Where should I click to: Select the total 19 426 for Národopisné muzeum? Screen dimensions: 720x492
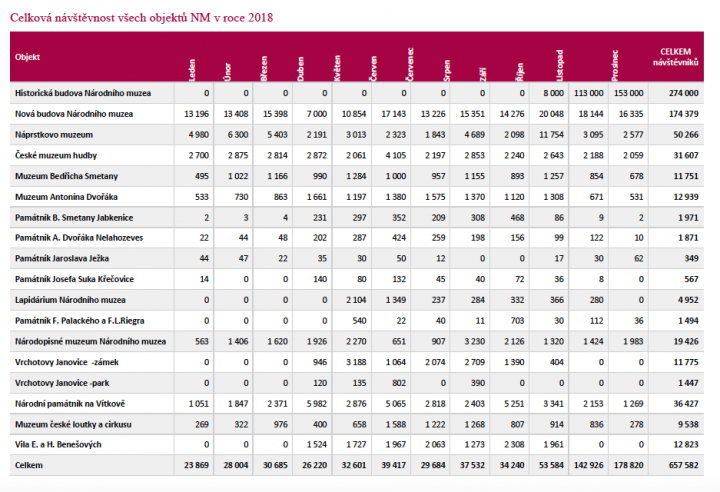[686, 341]
